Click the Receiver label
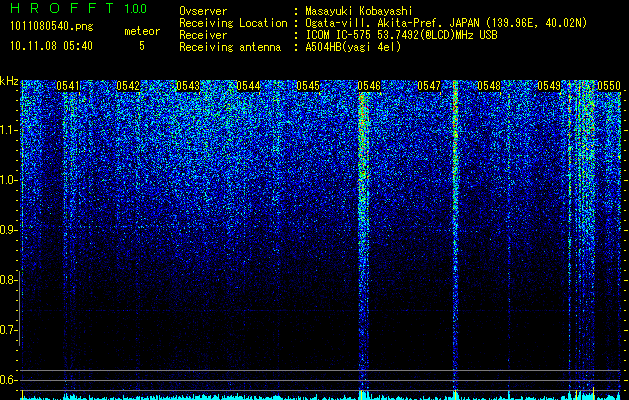Image resolution: width=629 pixels, height=400 pixels. tap(203, 35)
